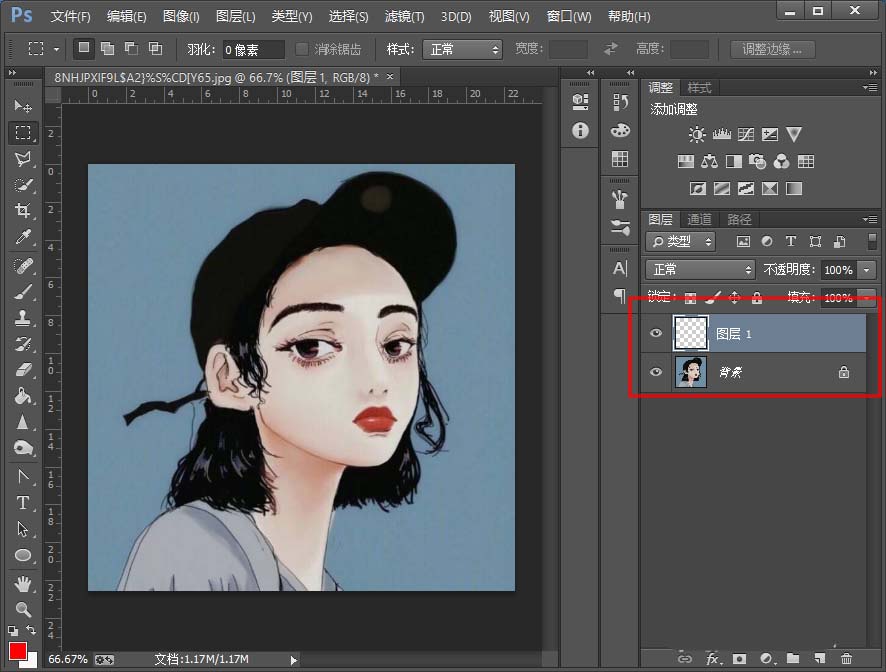Select the Paint Bucket tool

[x=23, y=396]
